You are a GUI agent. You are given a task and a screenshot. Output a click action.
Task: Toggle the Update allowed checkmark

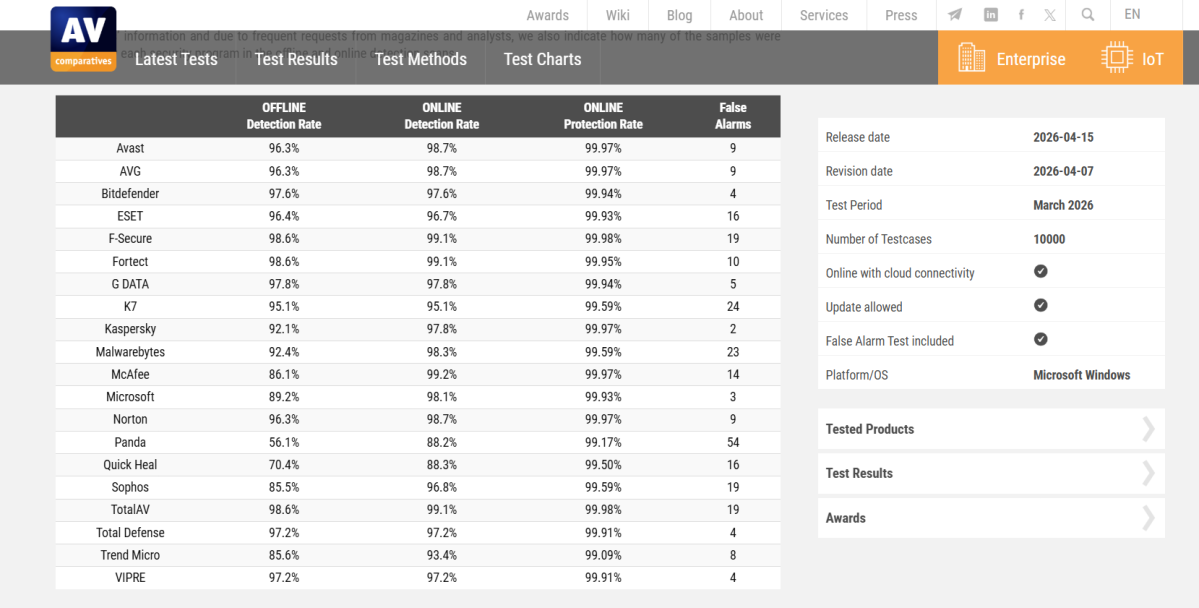1040,305
